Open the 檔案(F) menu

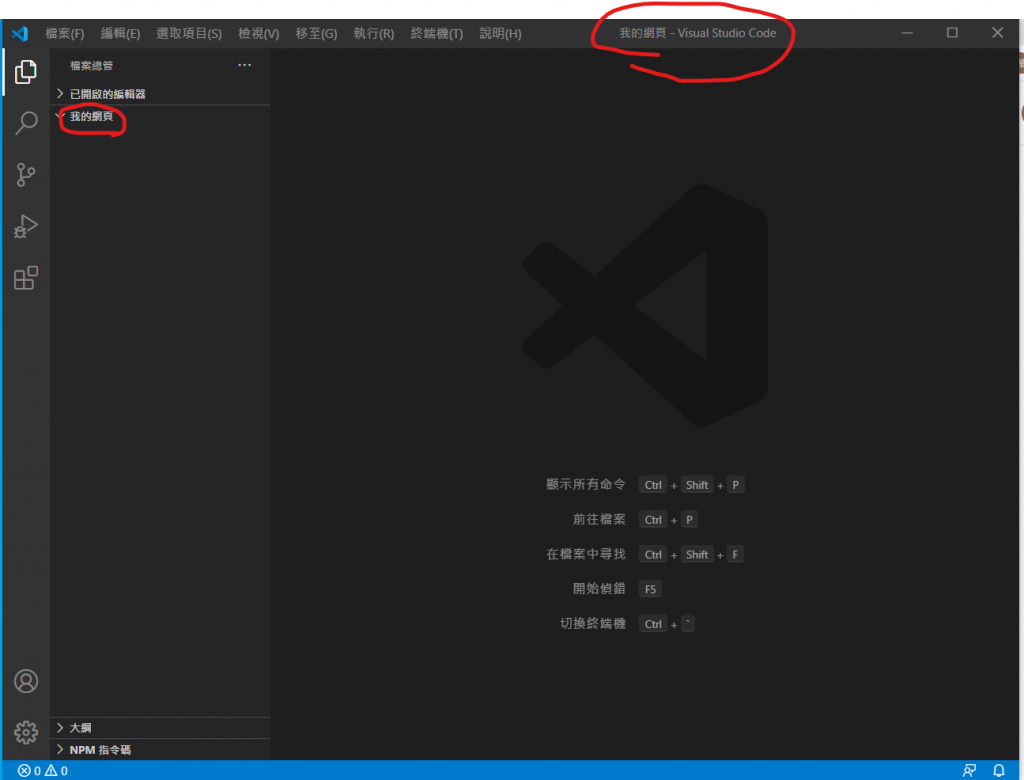[x=65, y=33]
